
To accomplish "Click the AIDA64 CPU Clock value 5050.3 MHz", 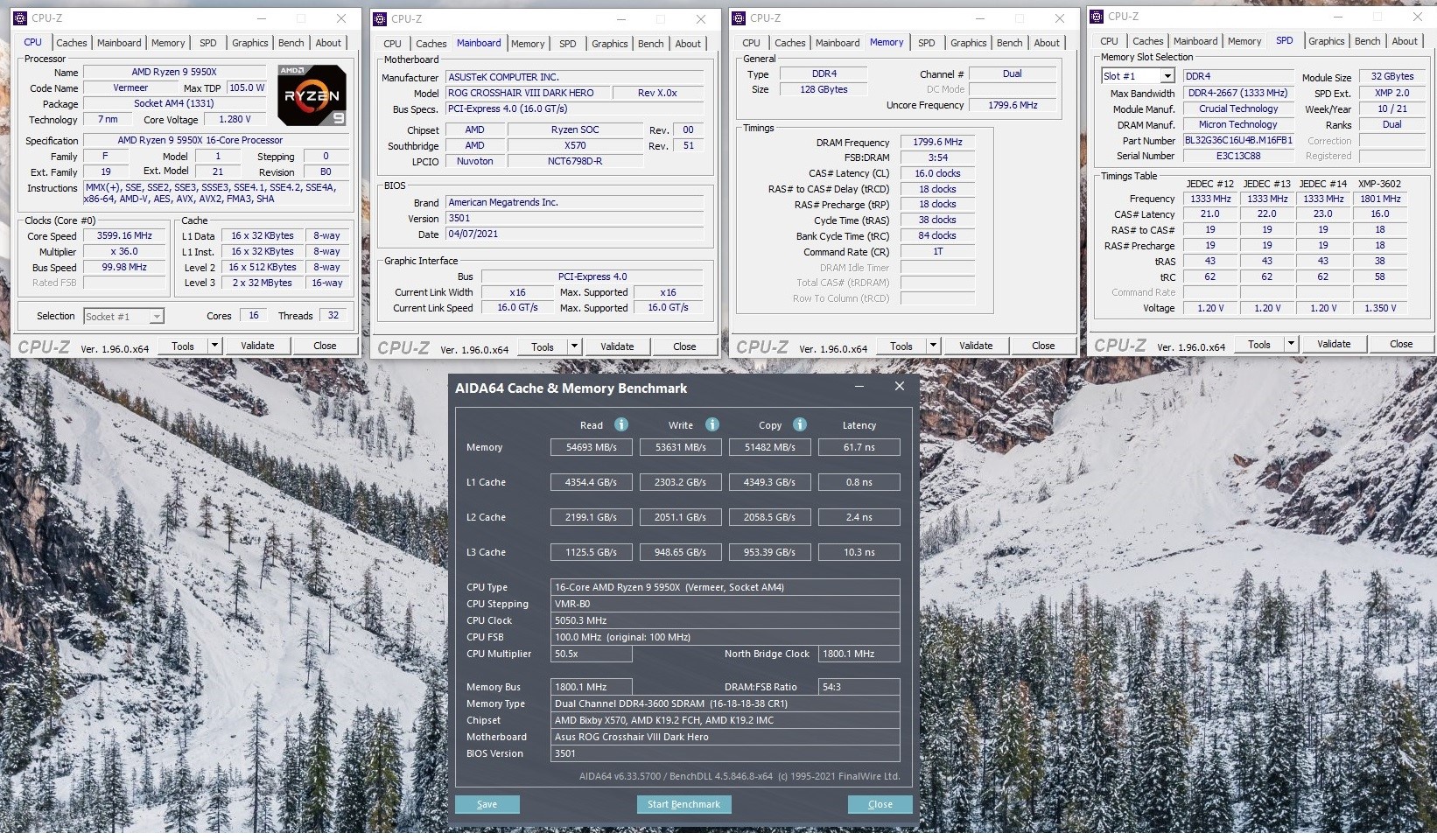I will click(x=726, y=620).
